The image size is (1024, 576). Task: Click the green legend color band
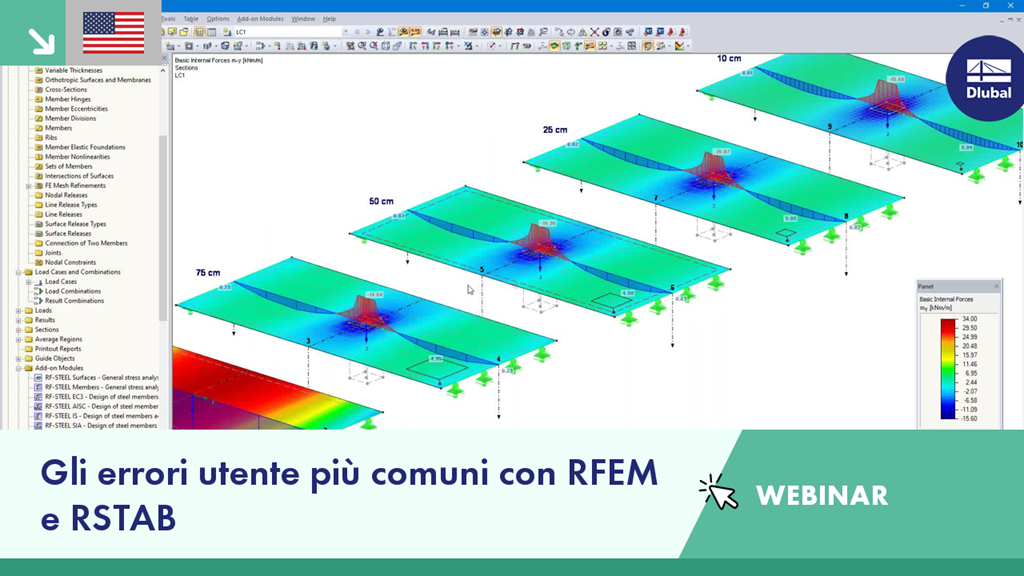tap(948, 369)
